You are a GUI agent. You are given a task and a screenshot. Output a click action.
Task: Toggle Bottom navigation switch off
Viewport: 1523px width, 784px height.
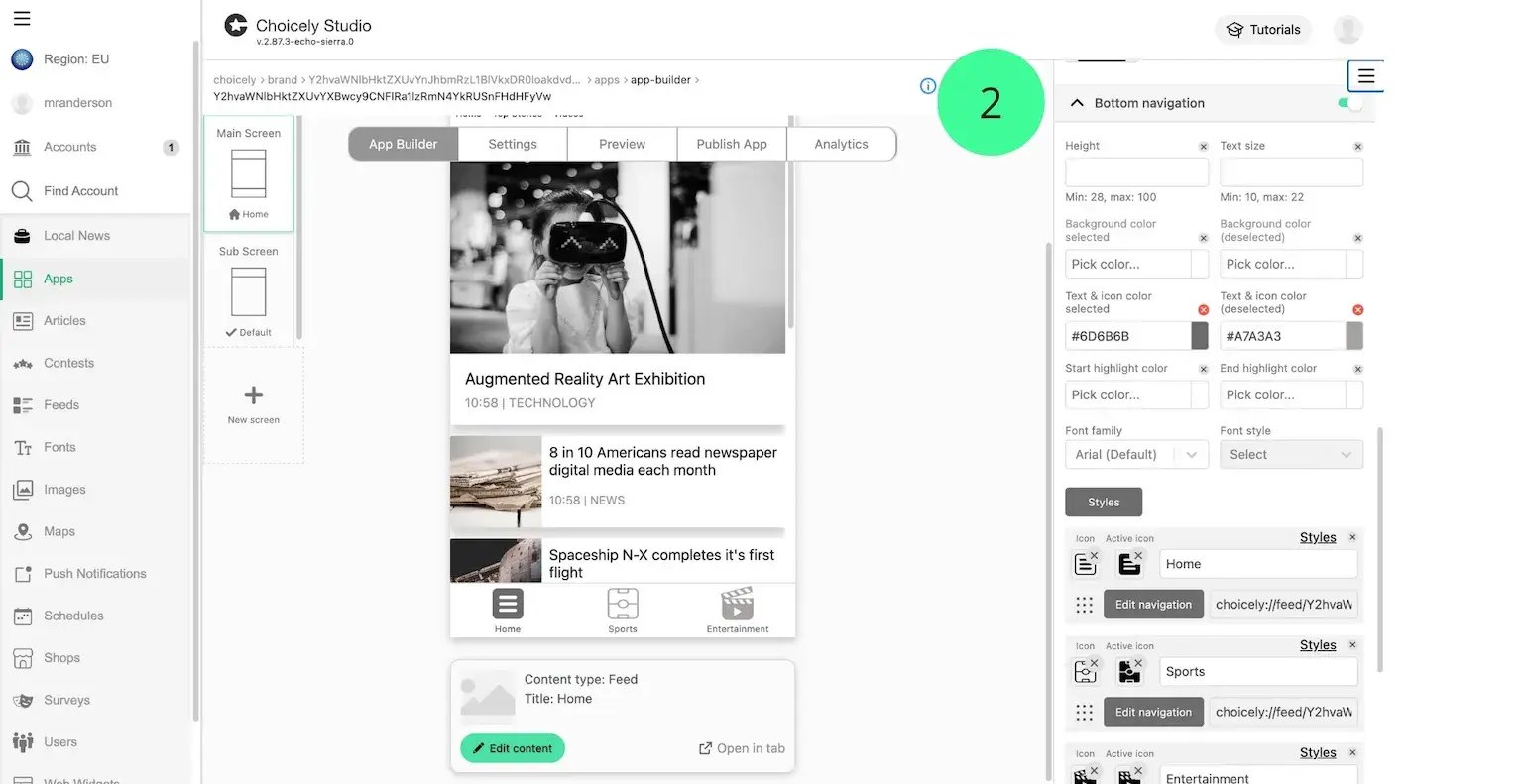[1349, 103]
